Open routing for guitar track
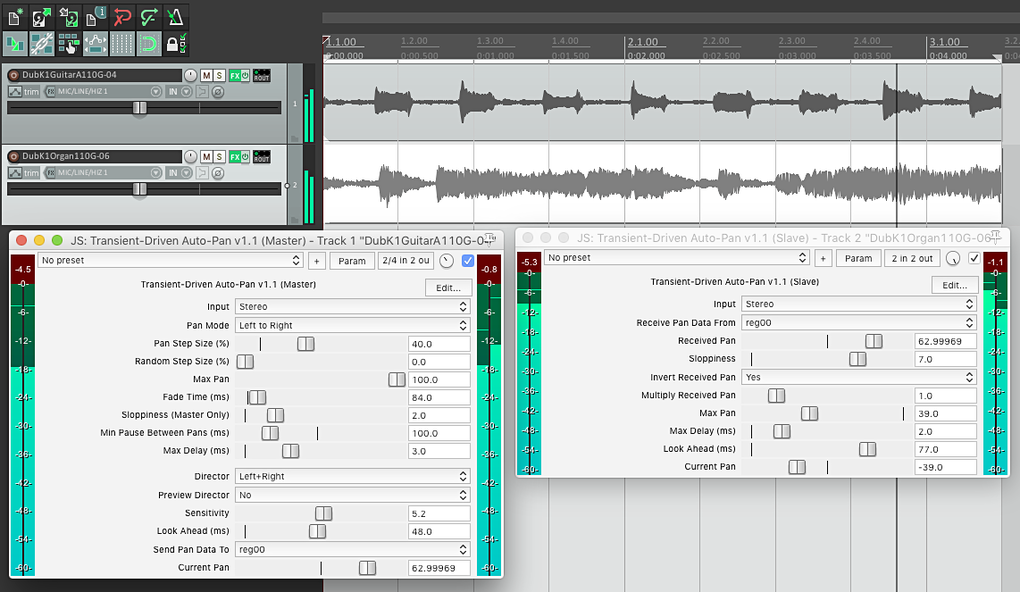This screenshot has height=592, width=1020. (262, 75)
